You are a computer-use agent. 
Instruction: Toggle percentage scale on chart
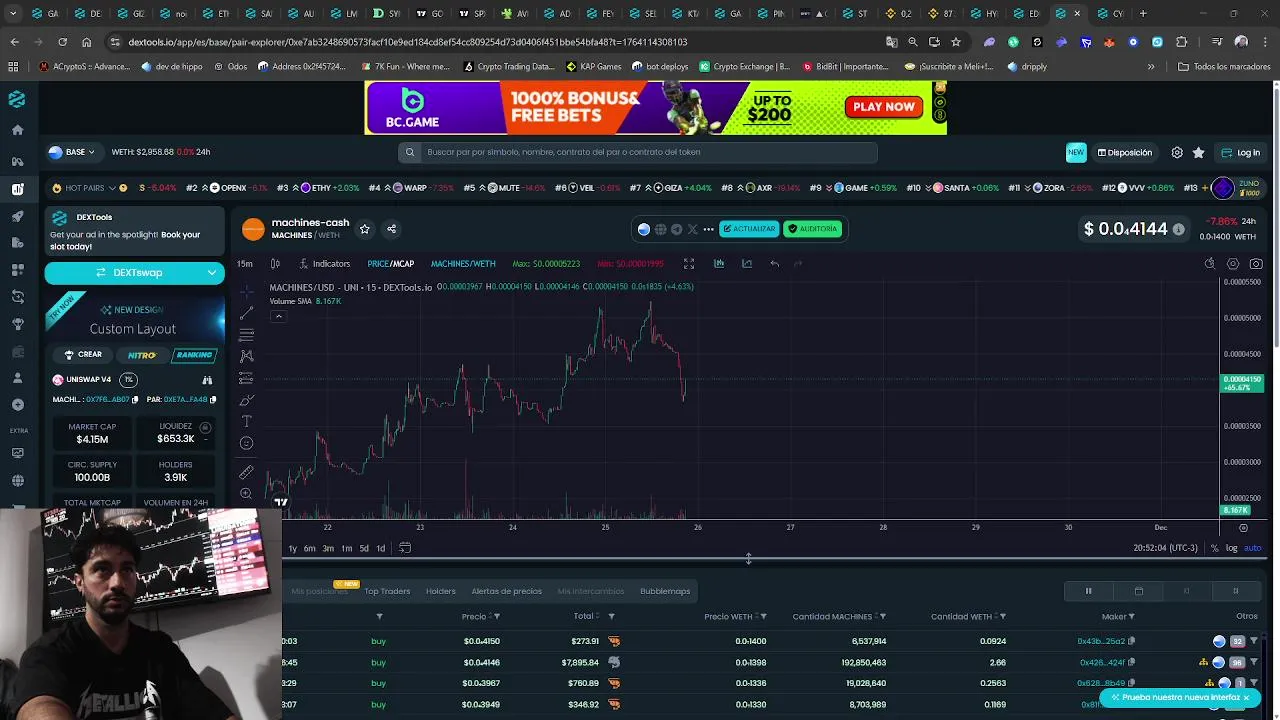point(1214,548)
